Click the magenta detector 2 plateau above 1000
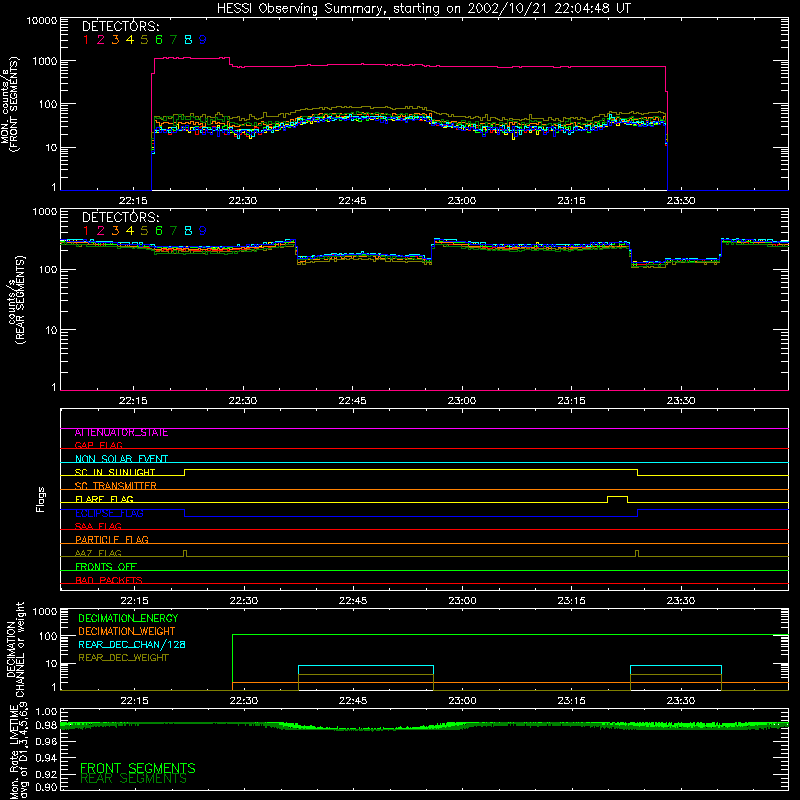Viewport: 800px width, 800px height. pyautogui.click(x=192, y=58)
